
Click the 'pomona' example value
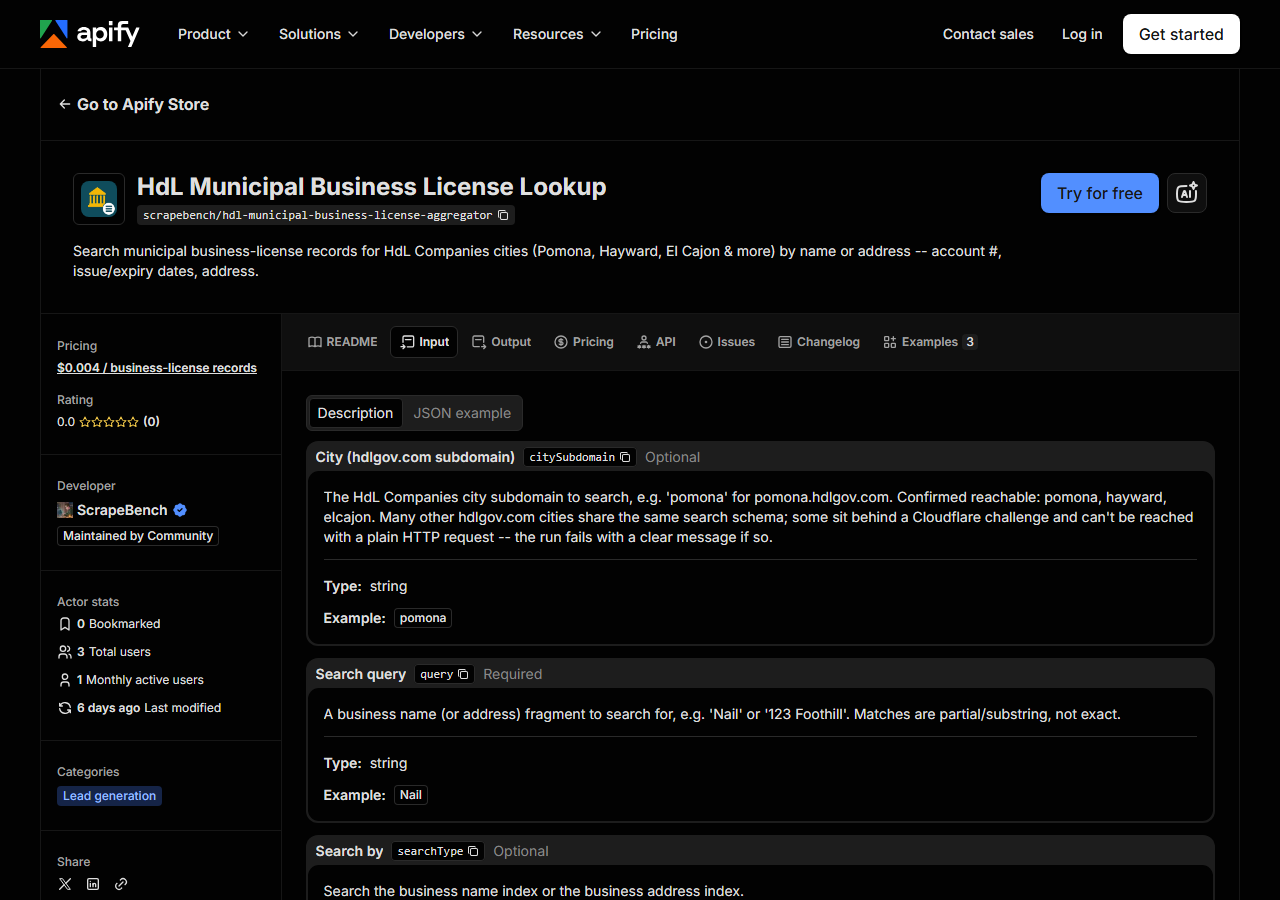(423, 618)
